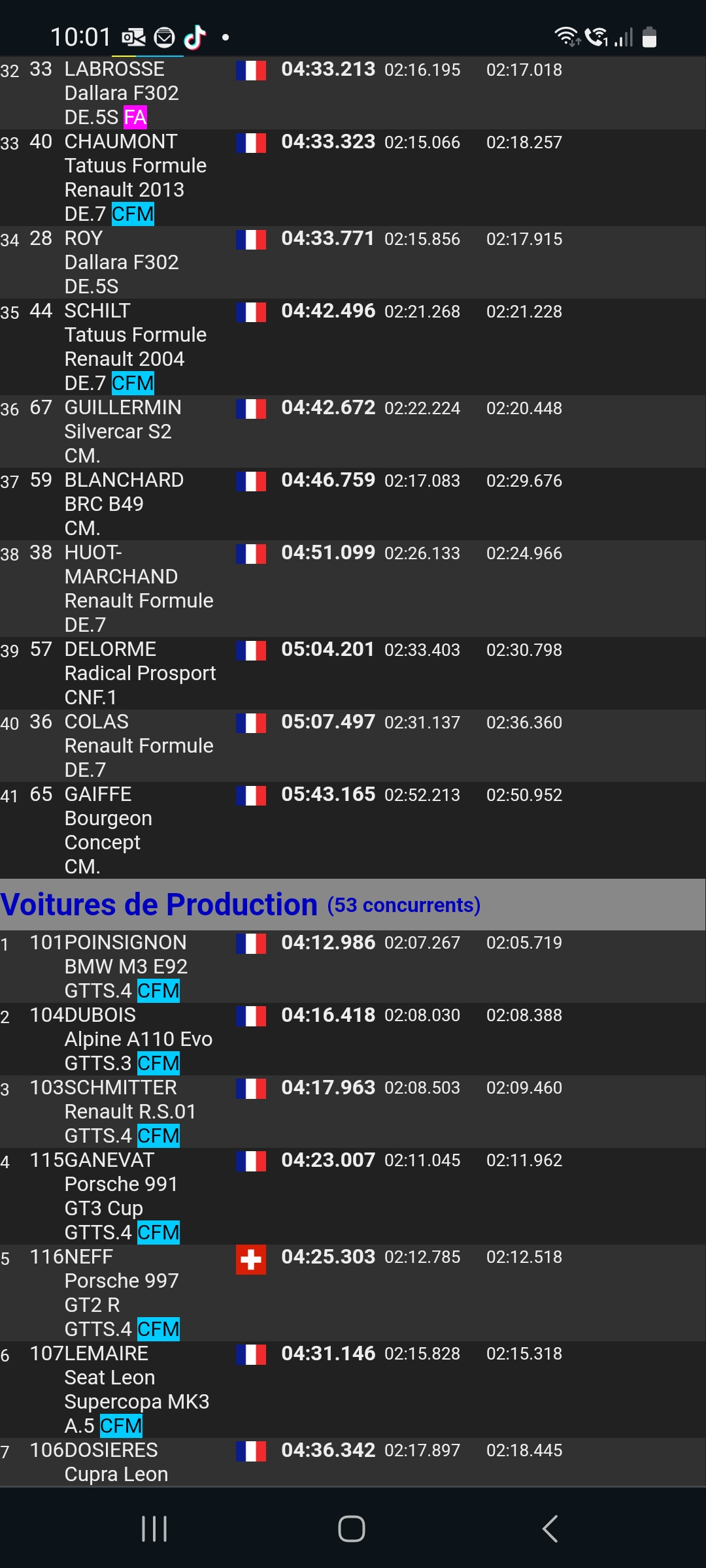The height and width of the screenshot is (1568, 706).
Task: Tap the Wi-Fi status icon
Action: click(x=567, y=37)
